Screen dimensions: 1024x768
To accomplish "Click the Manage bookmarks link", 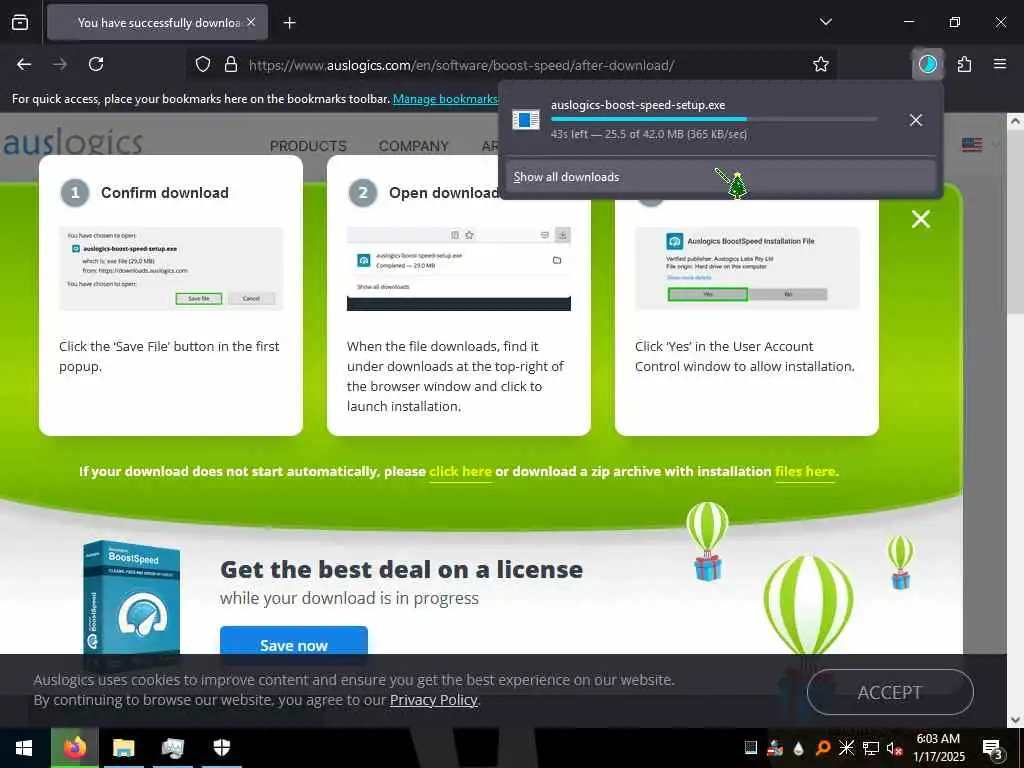I will [x=445, y=99].
